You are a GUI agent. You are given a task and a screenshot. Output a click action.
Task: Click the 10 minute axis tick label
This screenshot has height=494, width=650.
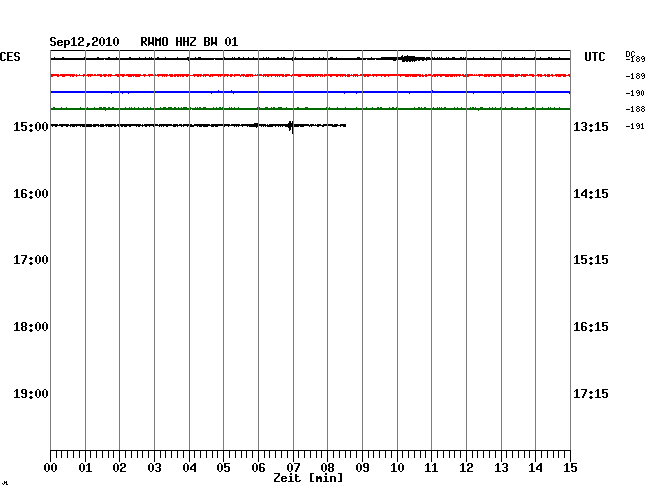pyautogui.click(x=397, y=468)
